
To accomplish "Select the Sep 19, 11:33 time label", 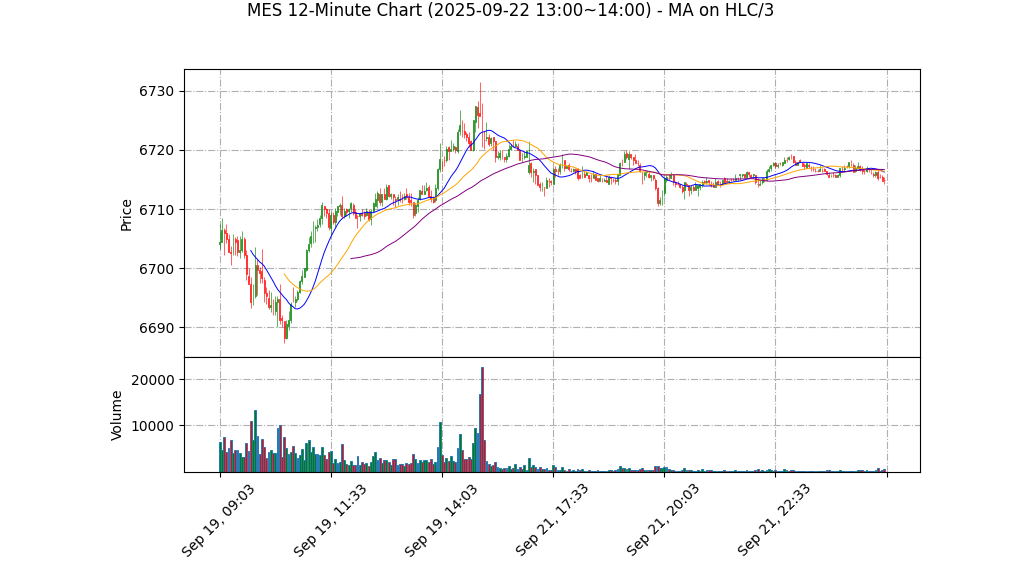I will point(329,520).
